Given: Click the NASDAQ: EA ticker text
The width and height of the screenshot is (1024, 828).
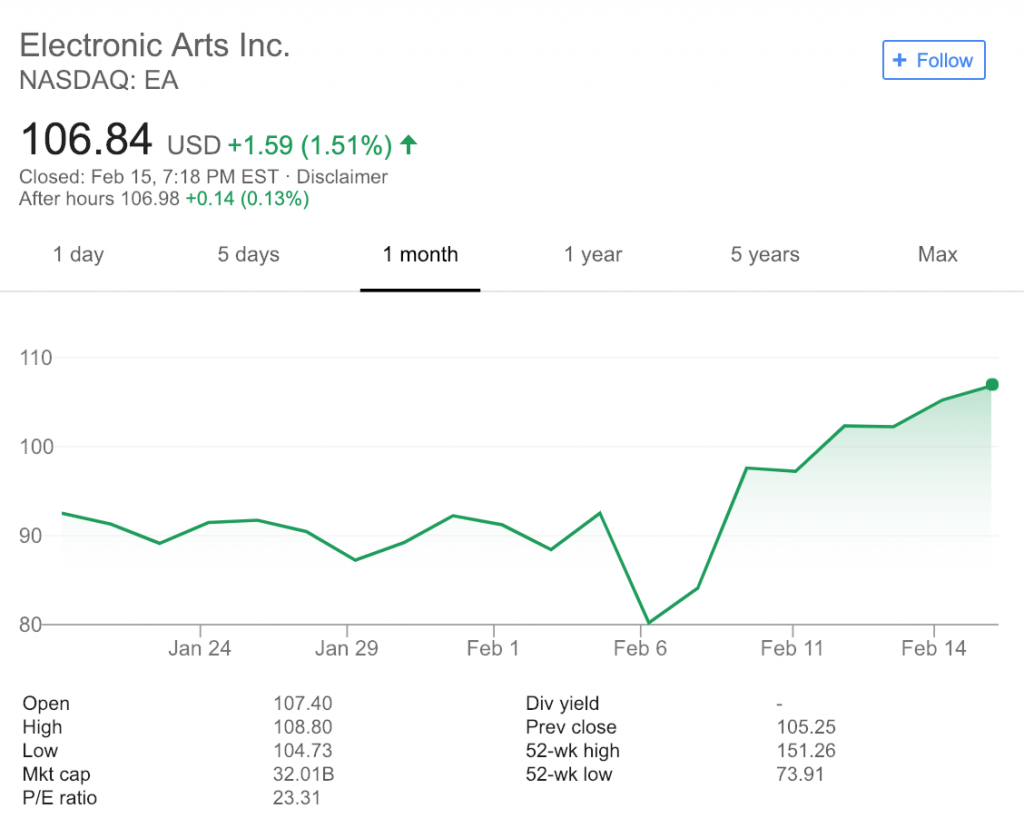Looking at the screenshot, I should [99, 80].
